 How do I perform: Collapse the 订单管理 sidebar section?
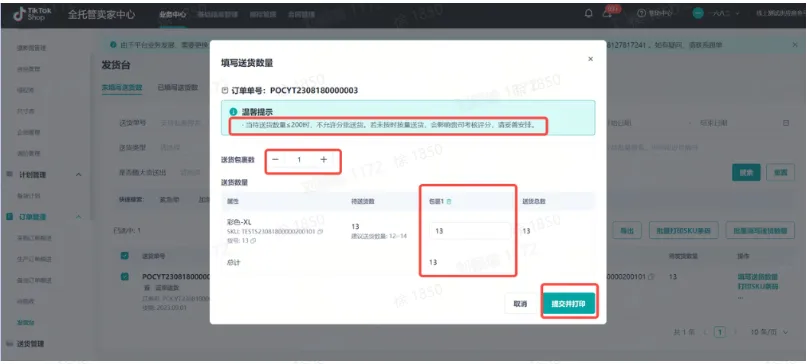coord(79,217)
